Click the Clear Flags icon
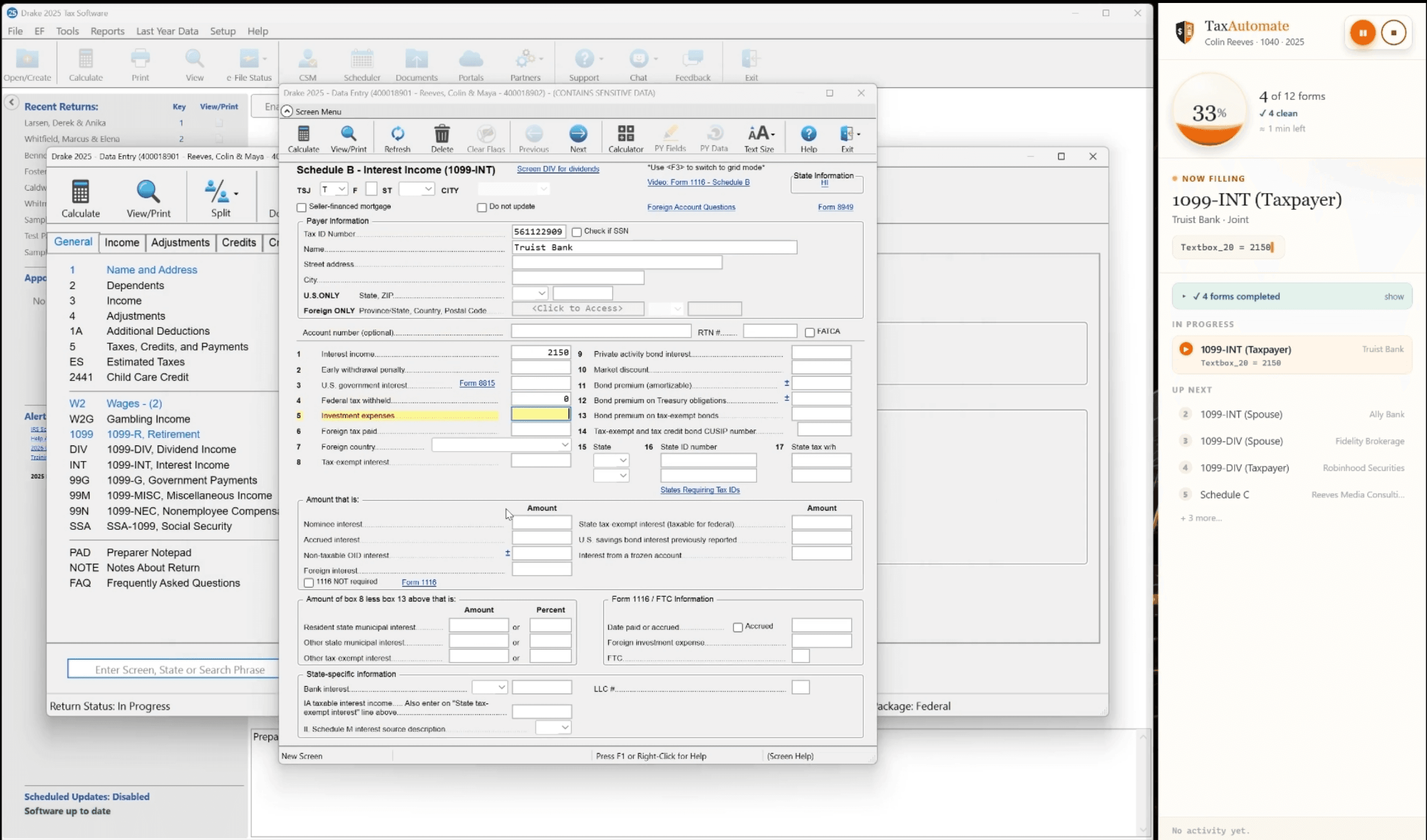The width and height of the screenshot is (1427, 840). [x=485, y=139]
